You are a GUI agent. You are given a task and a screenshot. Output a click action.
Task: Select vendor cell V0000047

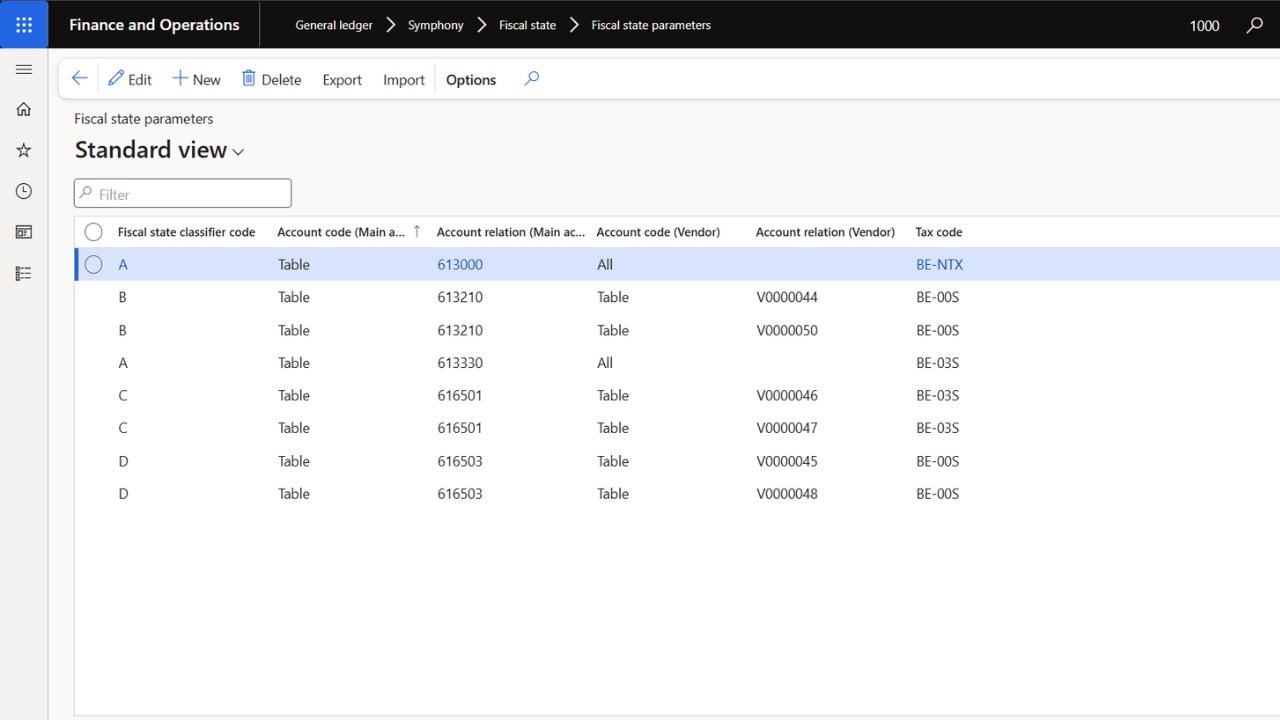pos(787,428)
